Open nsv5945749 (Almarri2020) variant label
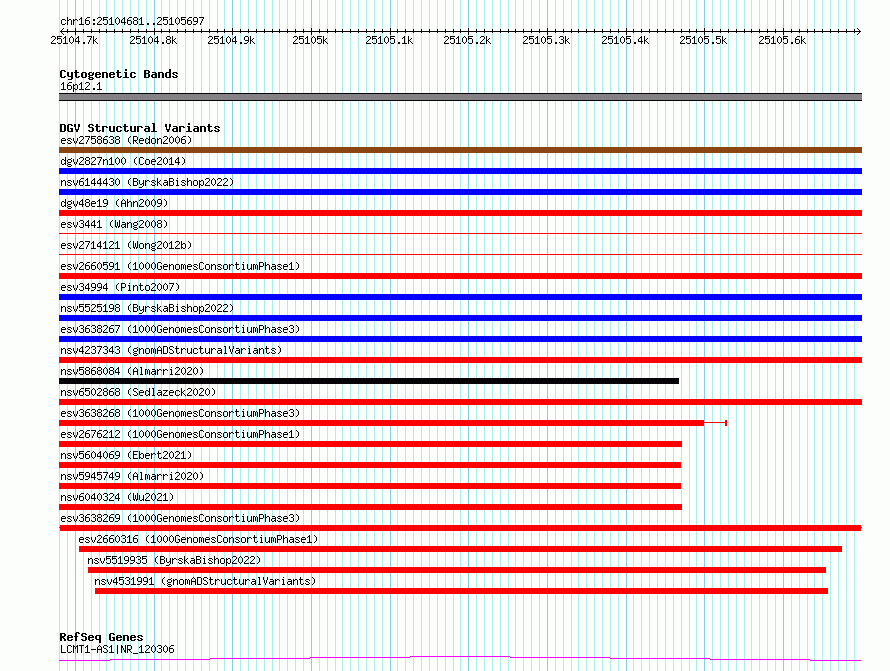The width and height of the screenshot is (890, 671). coord(132,476)
